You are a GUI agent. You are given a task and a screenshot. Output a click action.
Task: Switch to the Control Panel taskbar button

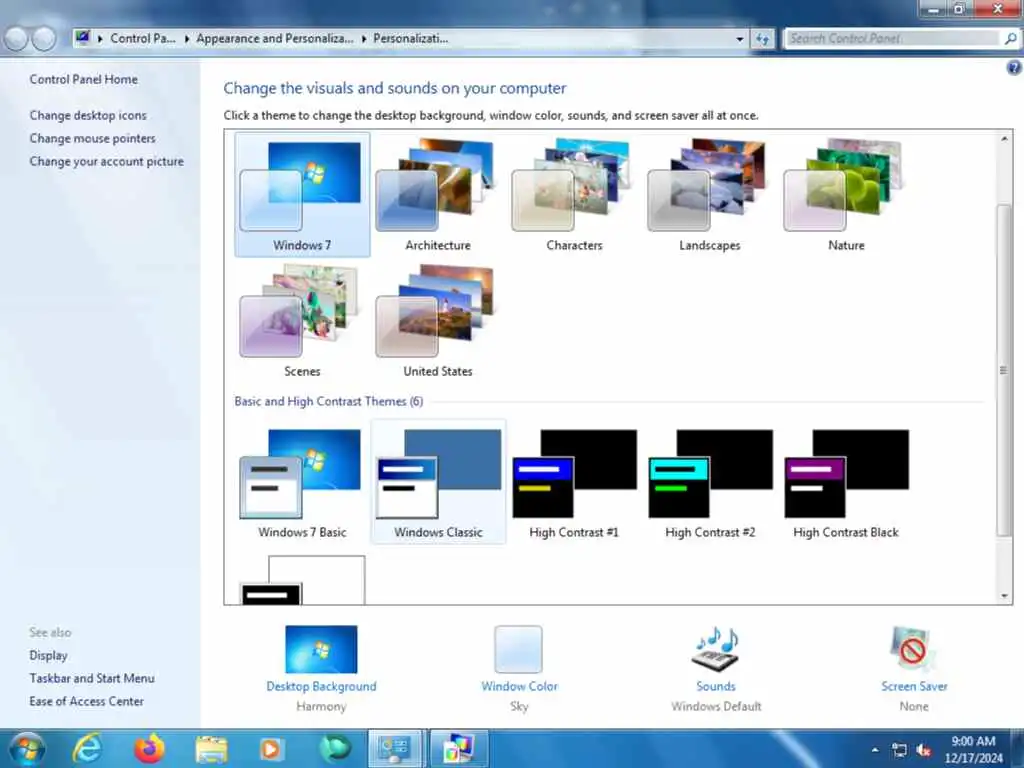(396, 748)
